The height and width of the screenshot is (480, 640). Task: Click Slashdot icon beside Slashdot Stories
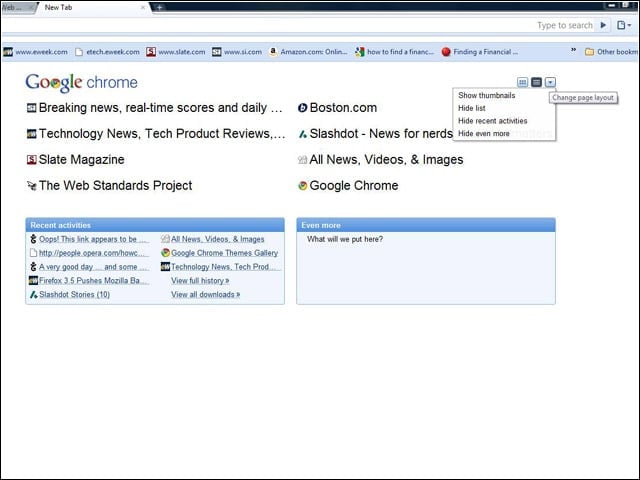(33, 295)
